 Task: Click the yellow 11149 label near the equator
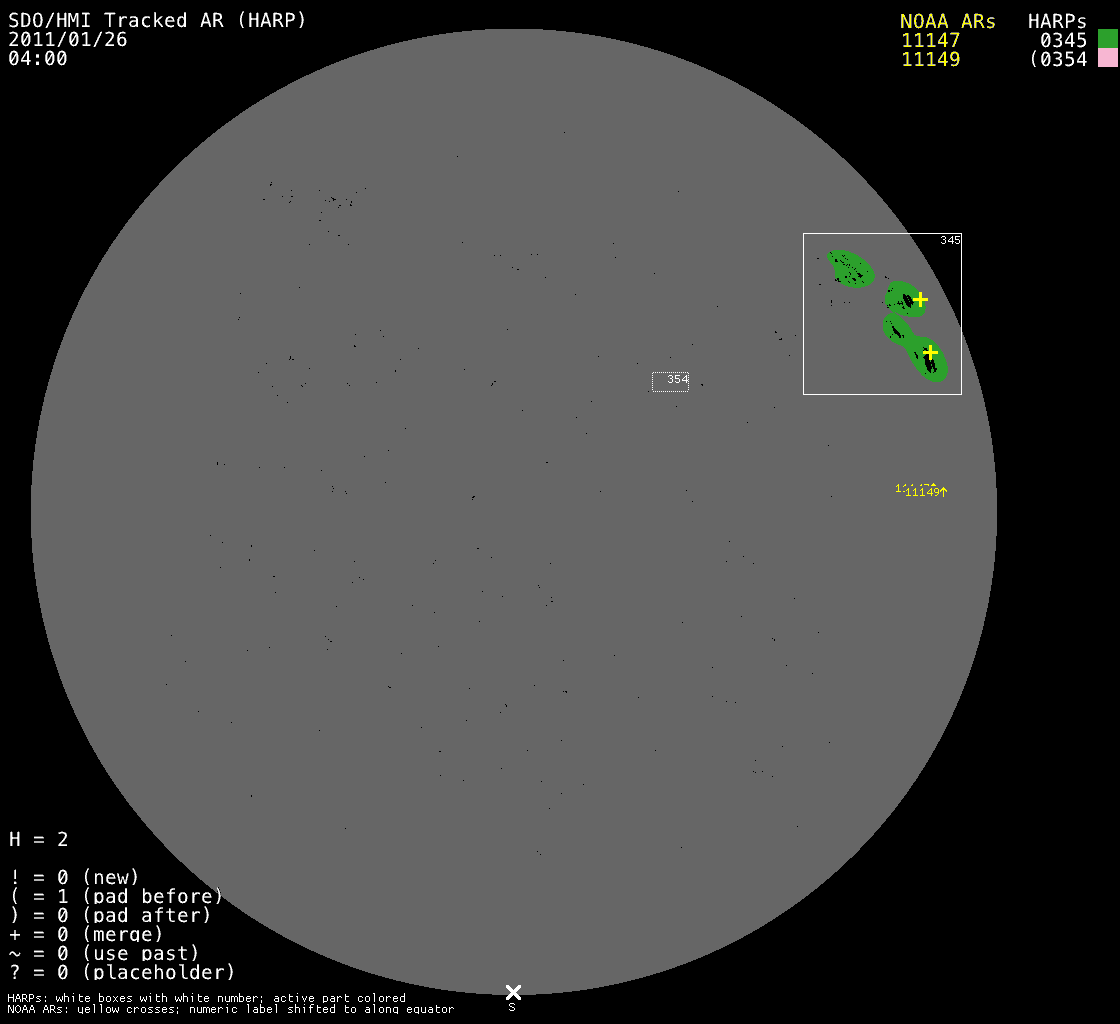point(922,491)
